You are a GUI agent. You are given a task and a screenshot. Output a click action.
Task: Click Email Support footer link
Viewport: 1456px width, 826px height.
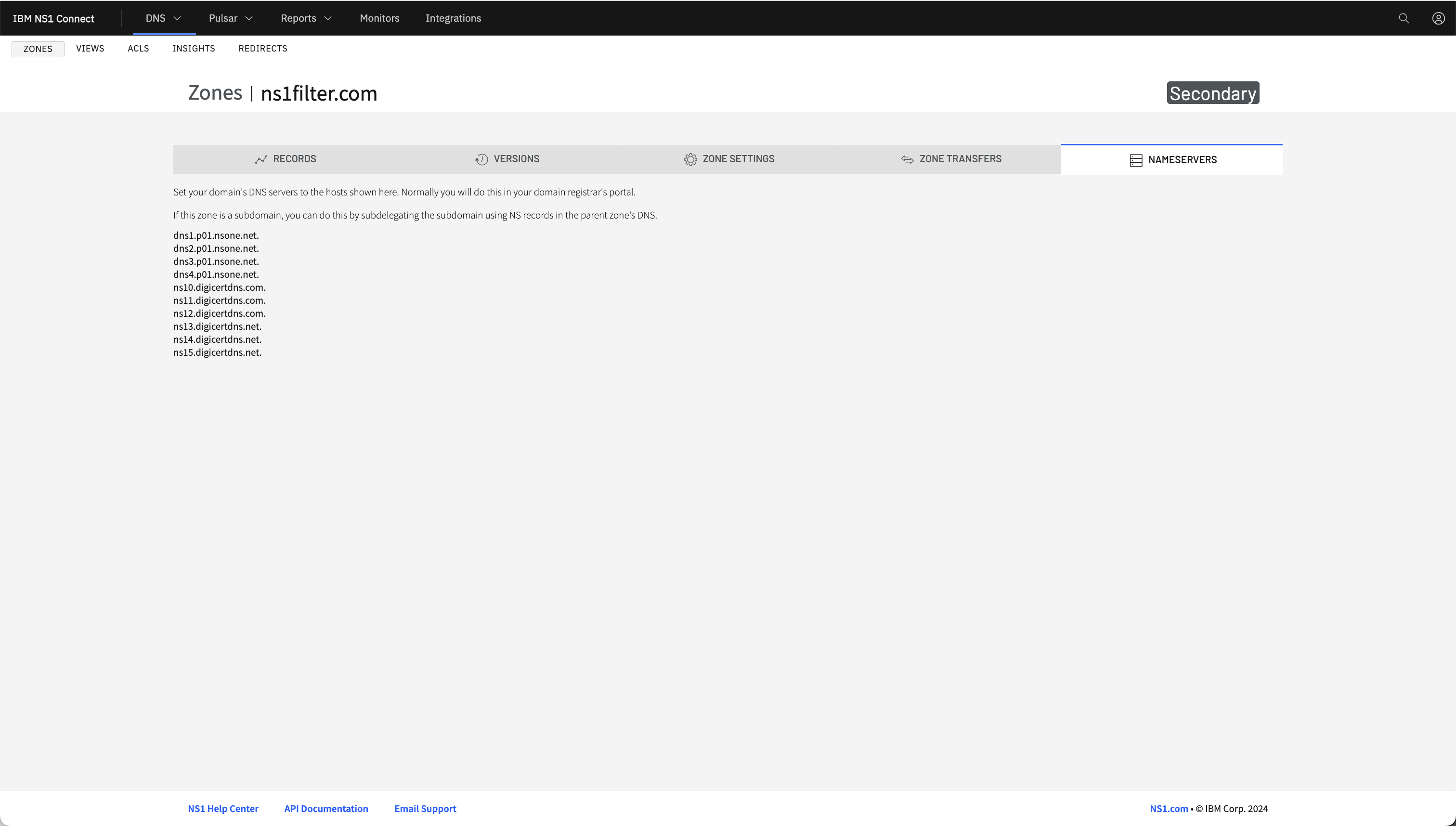pyautogui.click(x=425, y=808)
